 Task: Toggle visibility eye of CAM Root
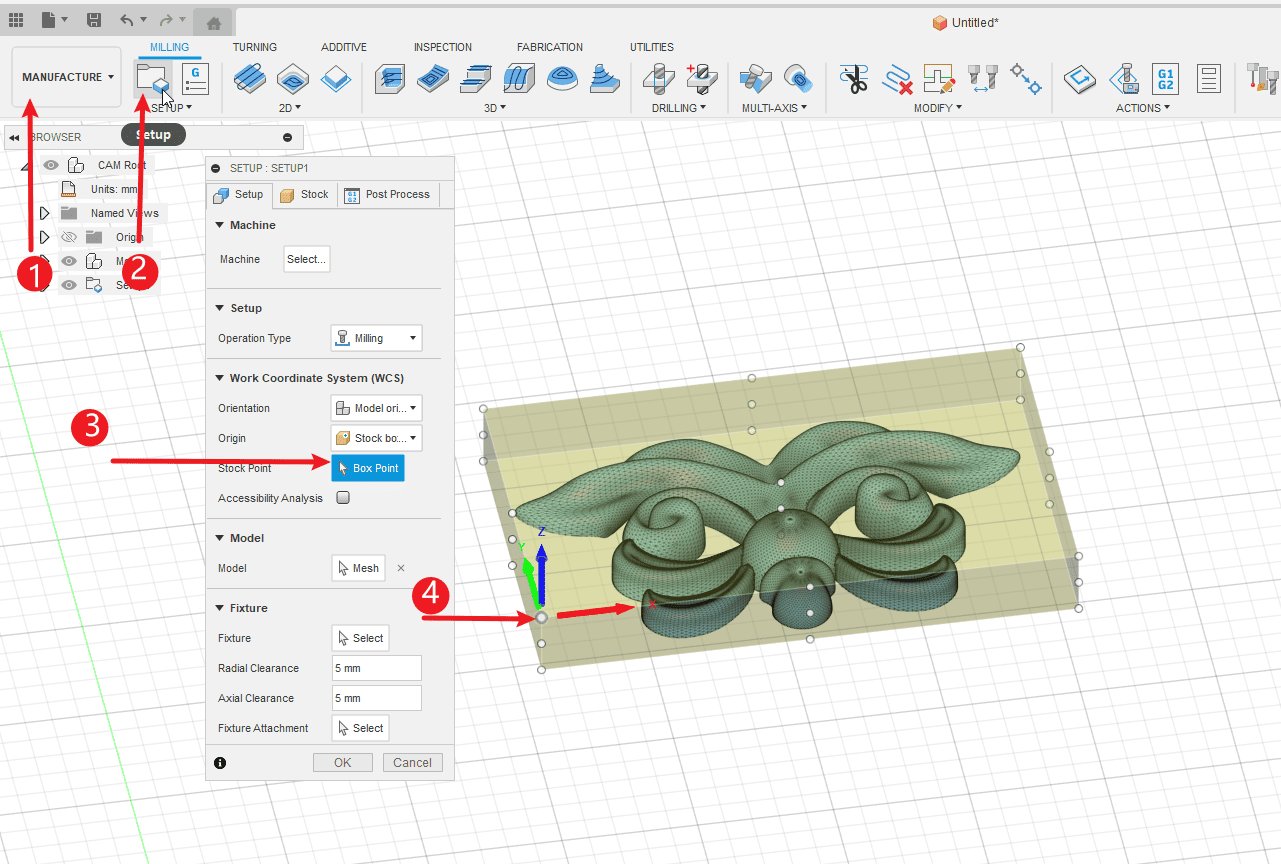coord(51,165)
